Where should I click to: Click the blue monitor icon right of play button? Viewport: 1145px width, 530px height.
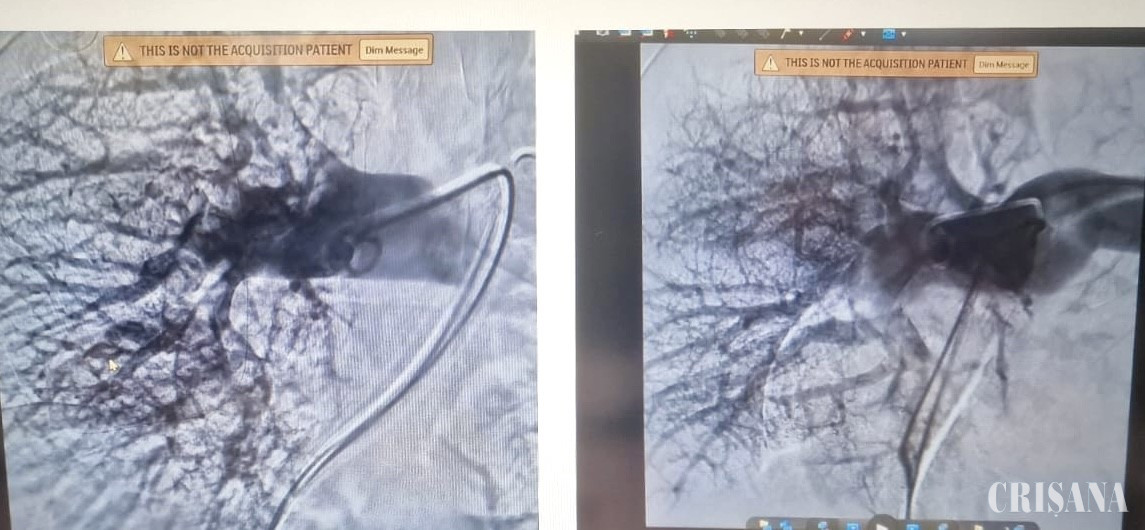[x=912, y=526]
